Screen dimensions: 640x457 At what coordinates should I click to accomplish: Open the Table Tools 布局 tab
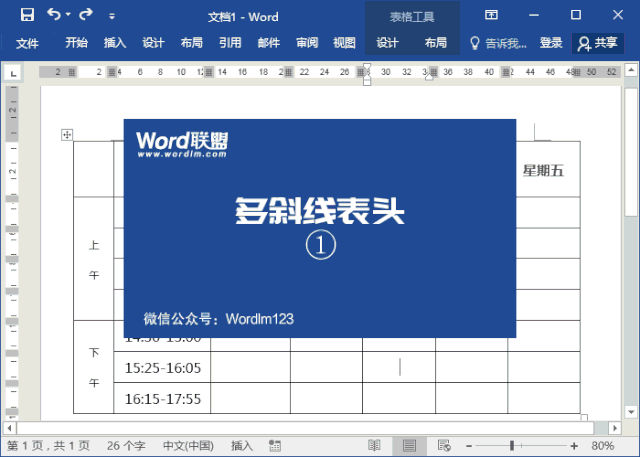tap(436, 43)
